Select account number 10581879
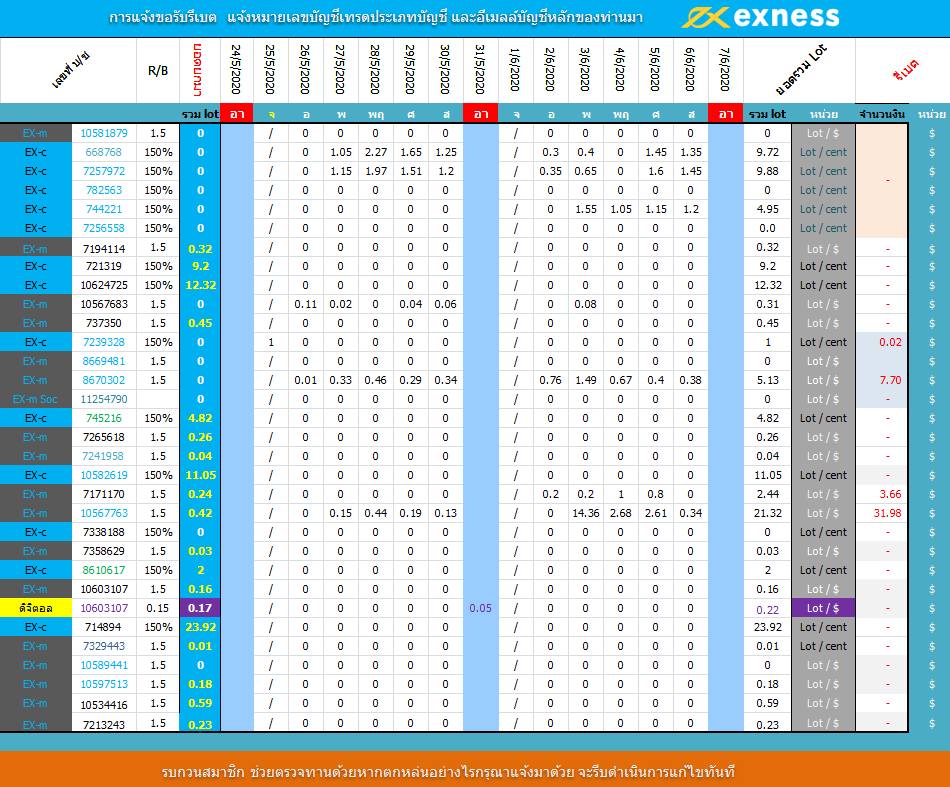The width and height of the screenshot is (950, 787). click(x=104, y=133)
